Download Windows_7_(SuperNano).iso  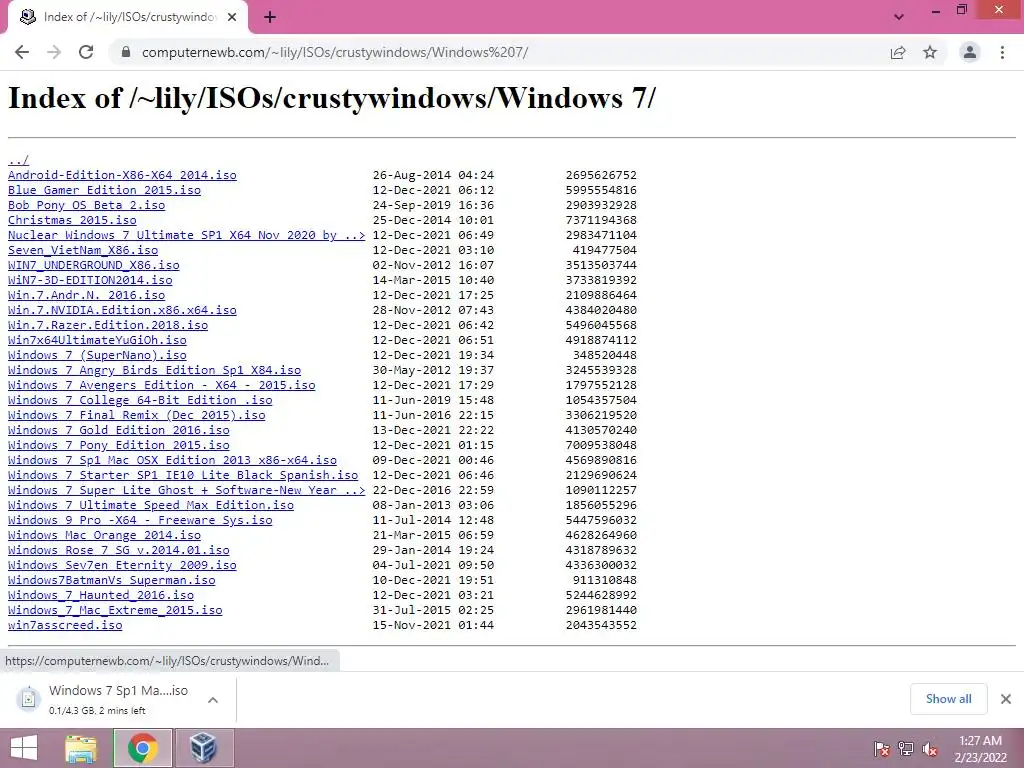(97, 355)
